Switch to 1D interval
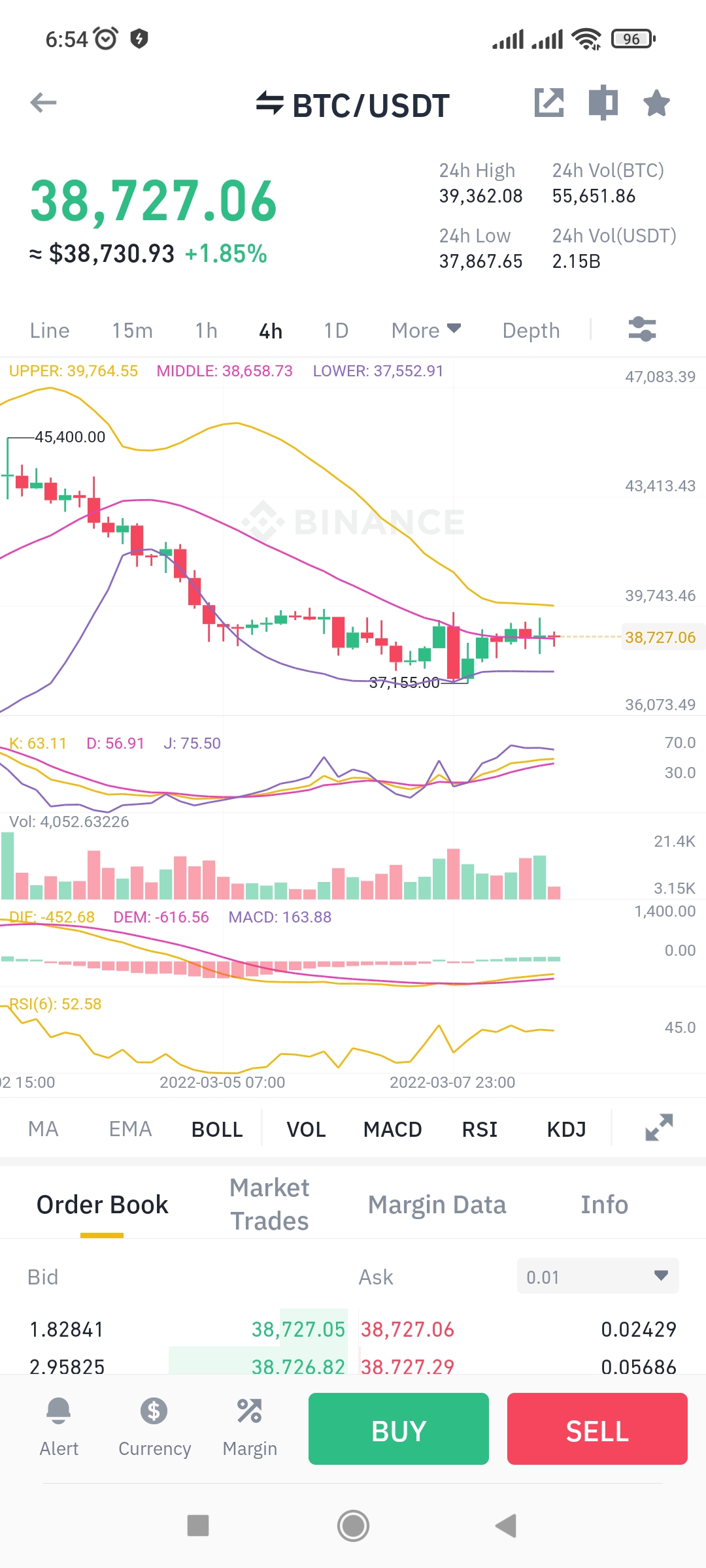 coord(336,331)
